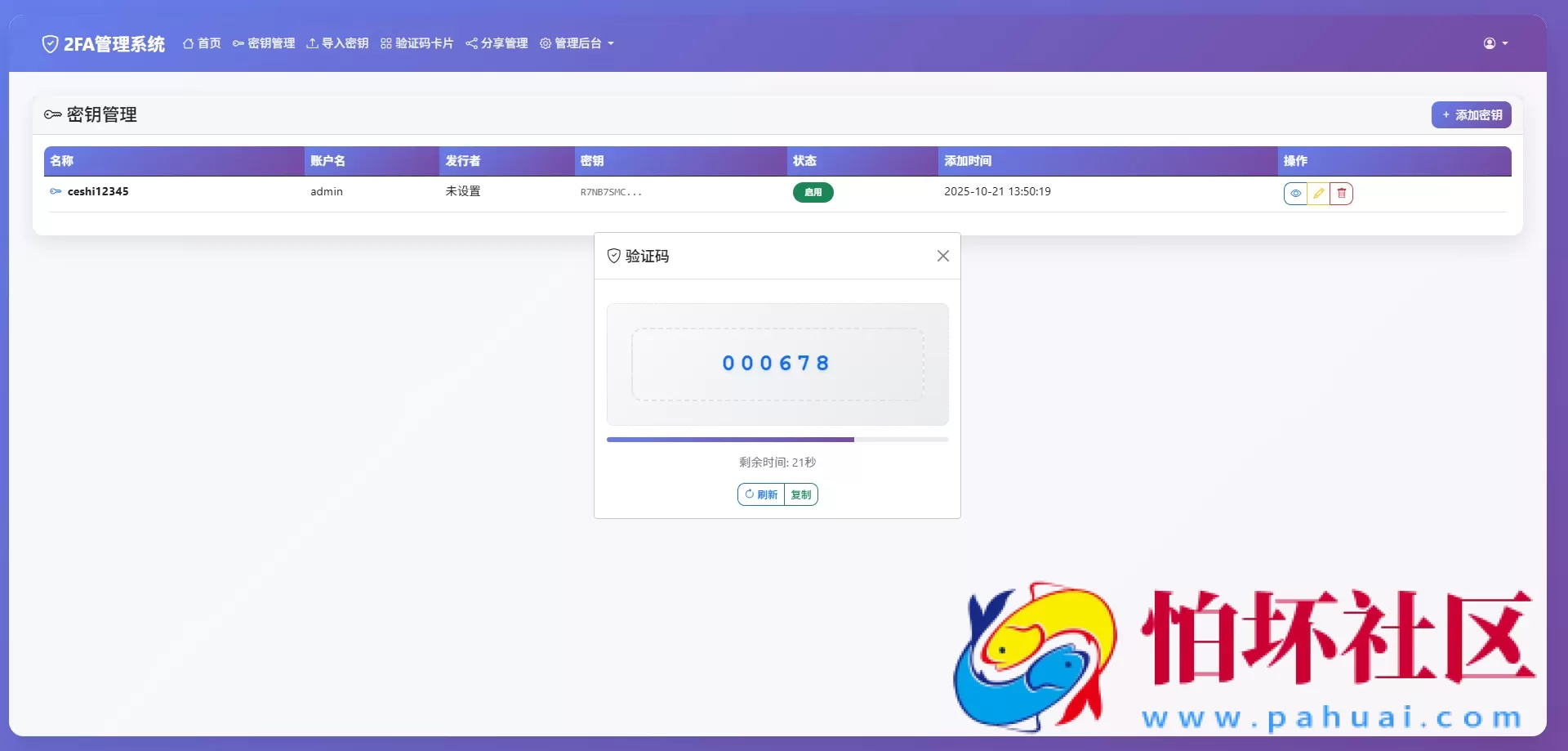Click the gear icon next to 管理后台

[x=545, y=43]
